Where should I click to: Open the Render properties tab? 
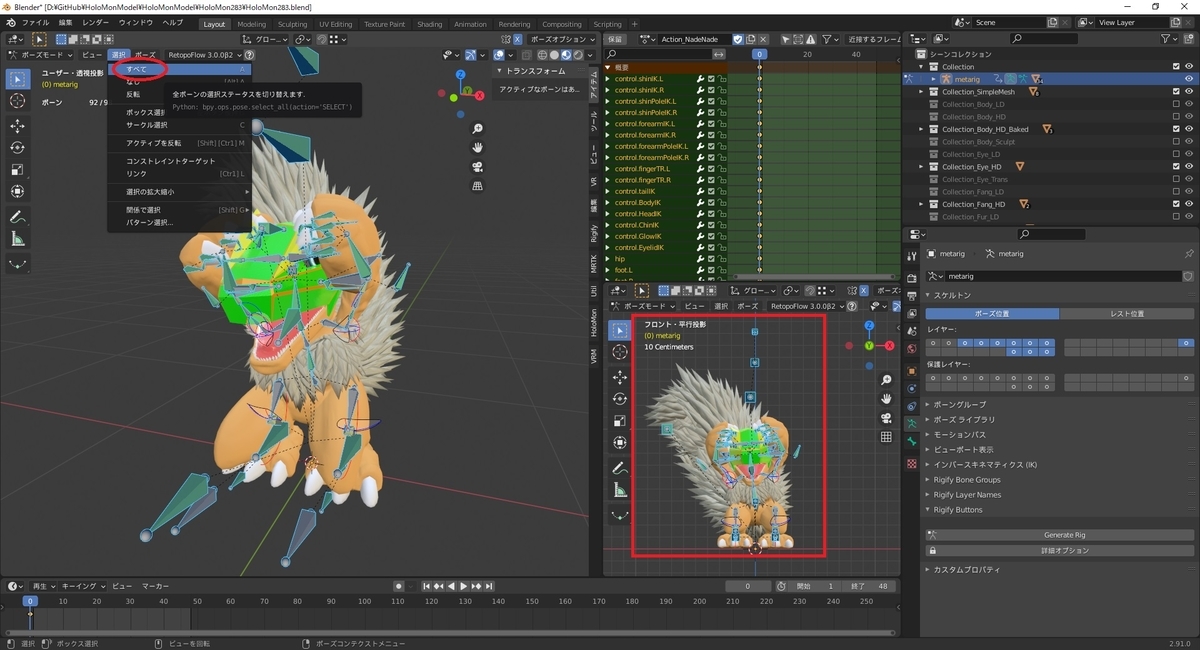[911, 278]
